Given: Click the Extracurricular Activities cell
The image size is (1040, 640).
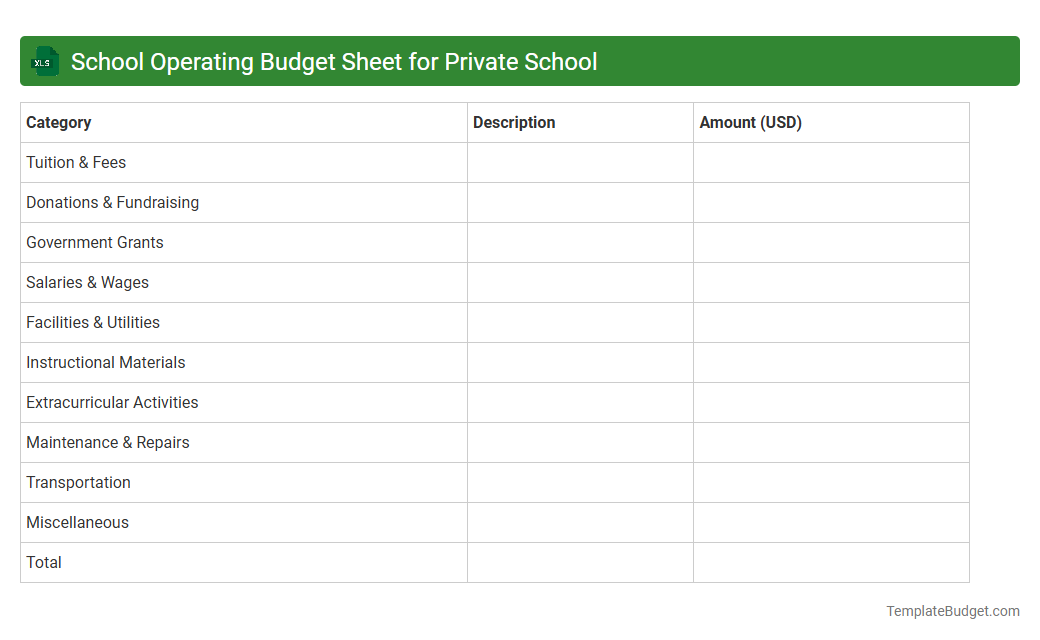Looking at the screenshot, I should (x=112, y=402).
